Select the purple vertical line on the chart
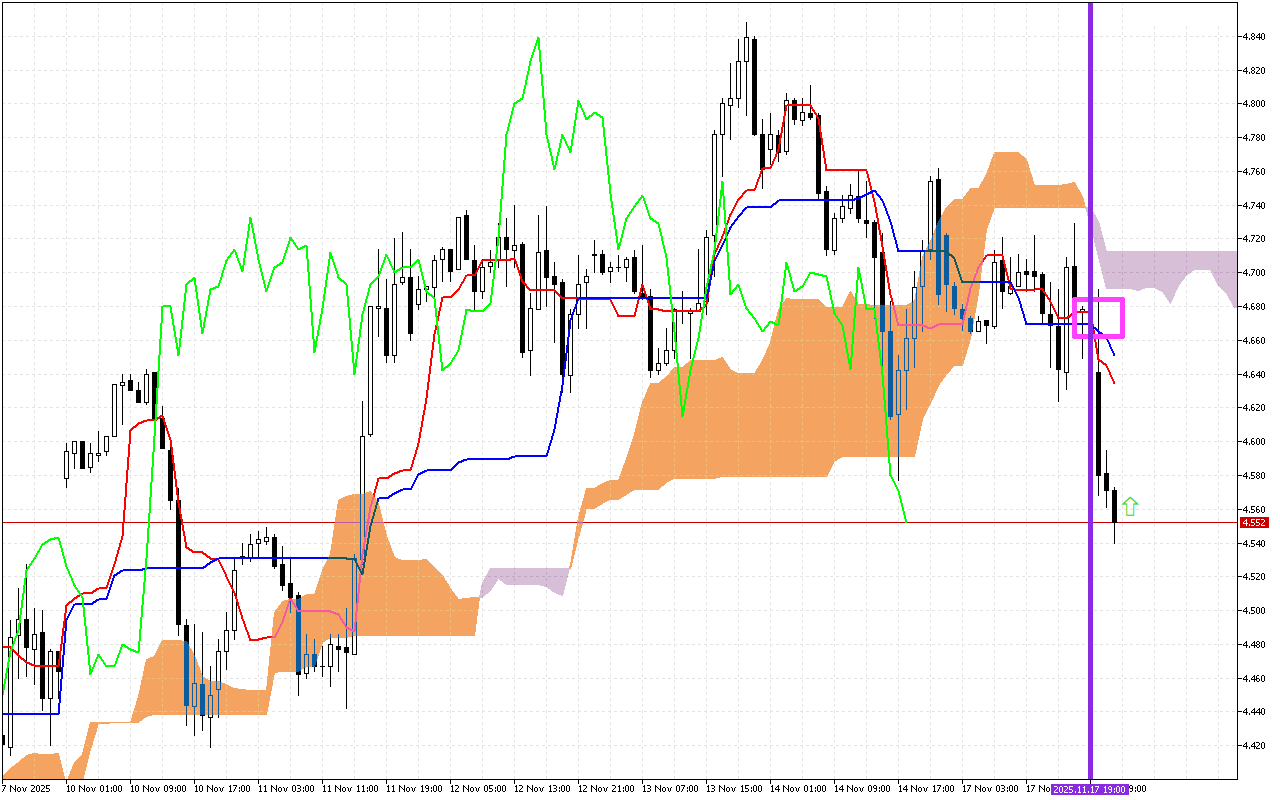The image size is (1280, 800). (1090, 200)
